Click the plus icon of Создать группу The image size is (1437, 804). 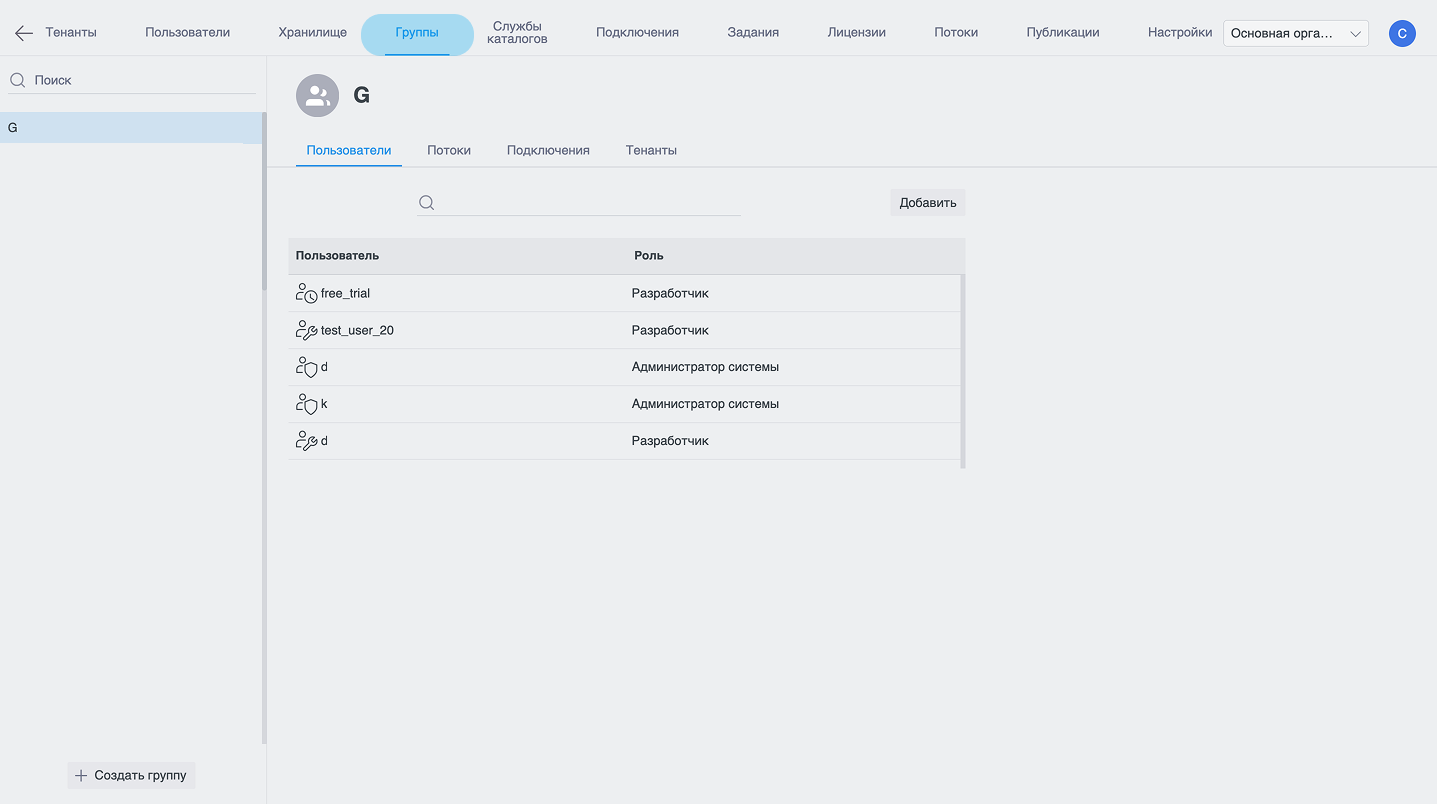(x=81, y=775)
